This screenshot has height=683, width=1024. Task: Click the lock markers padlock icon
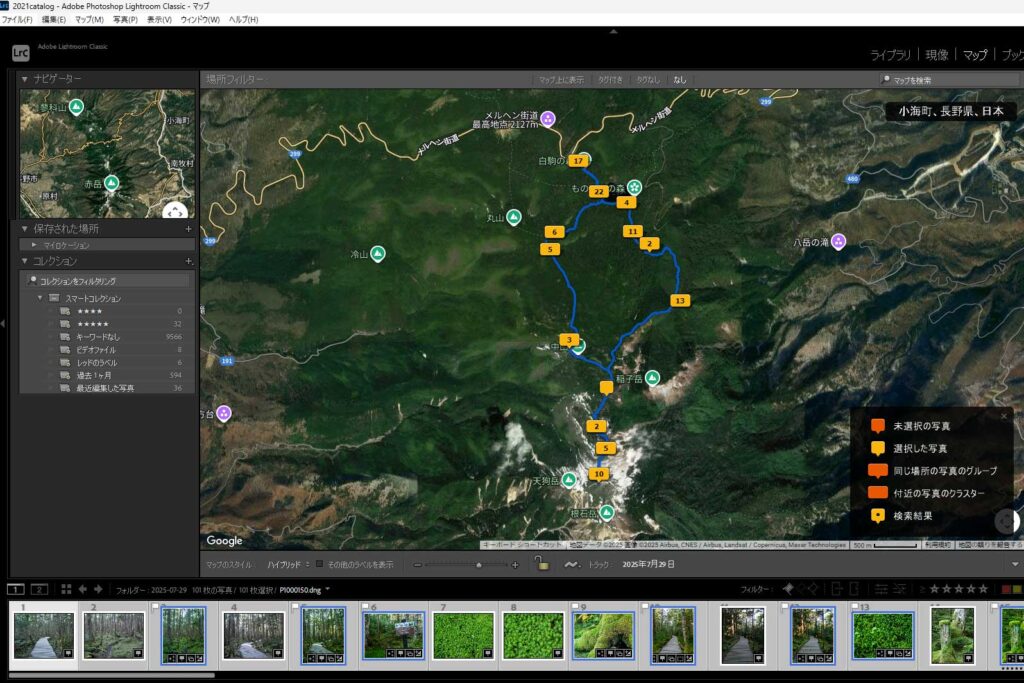[541, 564]
